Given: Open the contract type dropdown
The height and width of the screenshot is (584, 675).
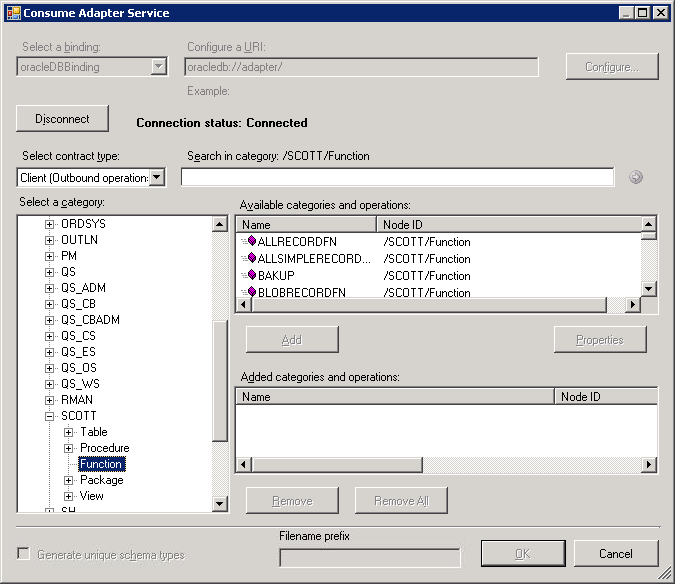Looking at the screenshot, I should click(x=157, y=177).
